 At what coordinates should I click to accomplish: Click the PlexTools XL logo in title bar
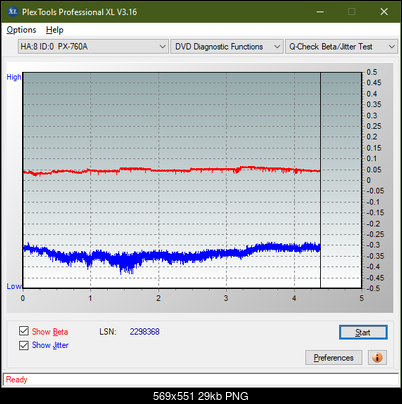pyautogui.click(x=12, y=12)
